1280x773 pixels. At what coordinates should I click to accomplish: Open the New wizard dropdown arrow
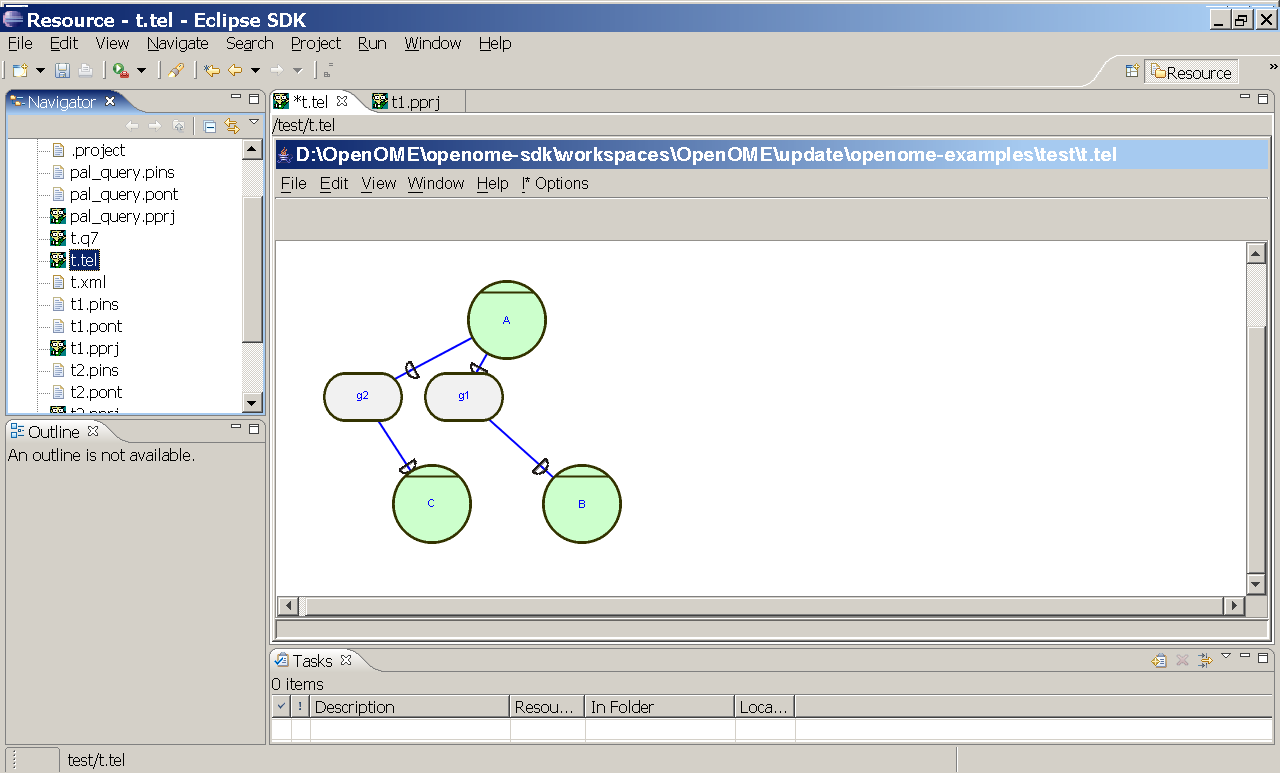40,70
